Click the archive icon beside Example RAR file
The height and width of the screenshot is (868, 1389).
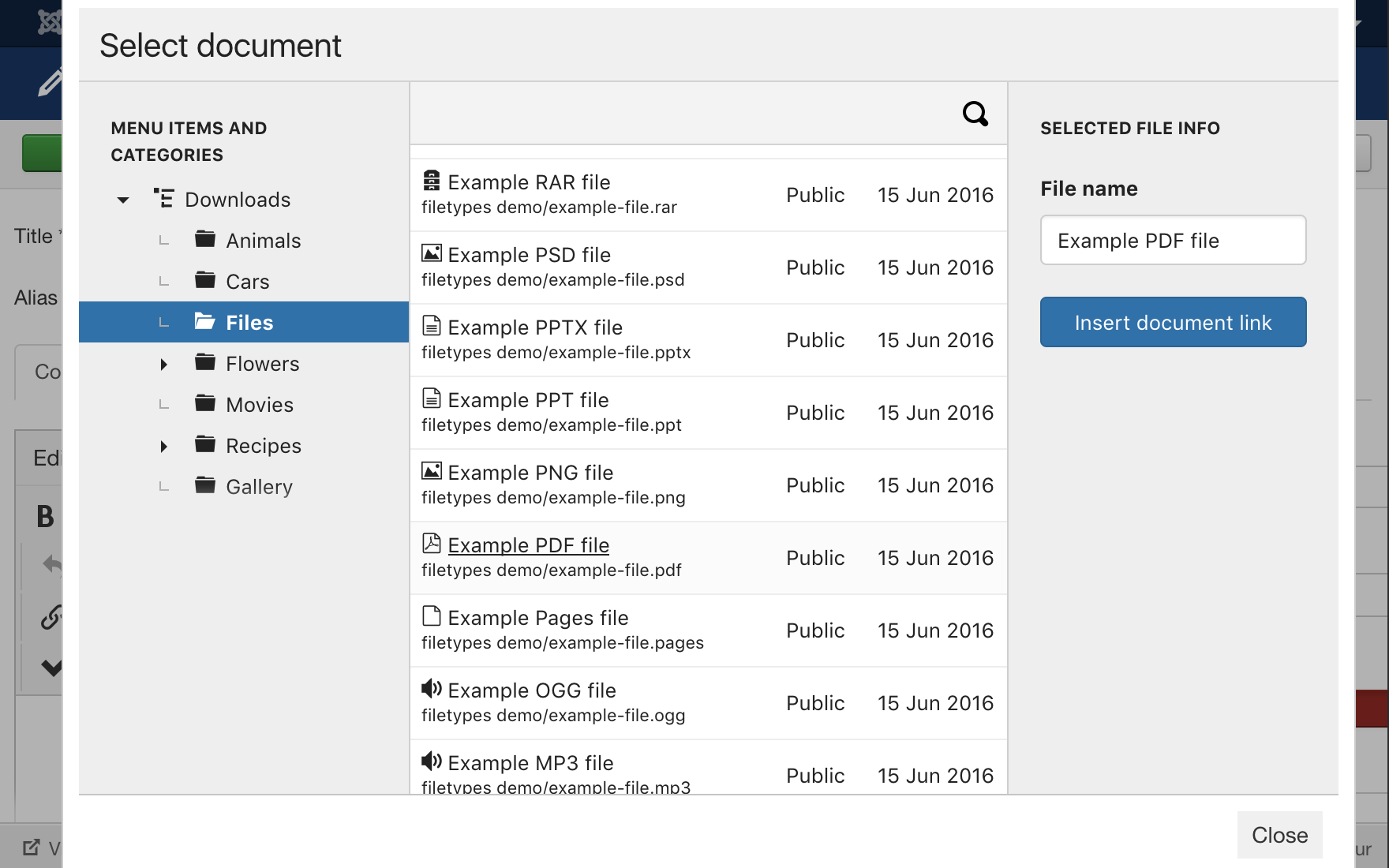pyautogui.click(x=431, y=181)
